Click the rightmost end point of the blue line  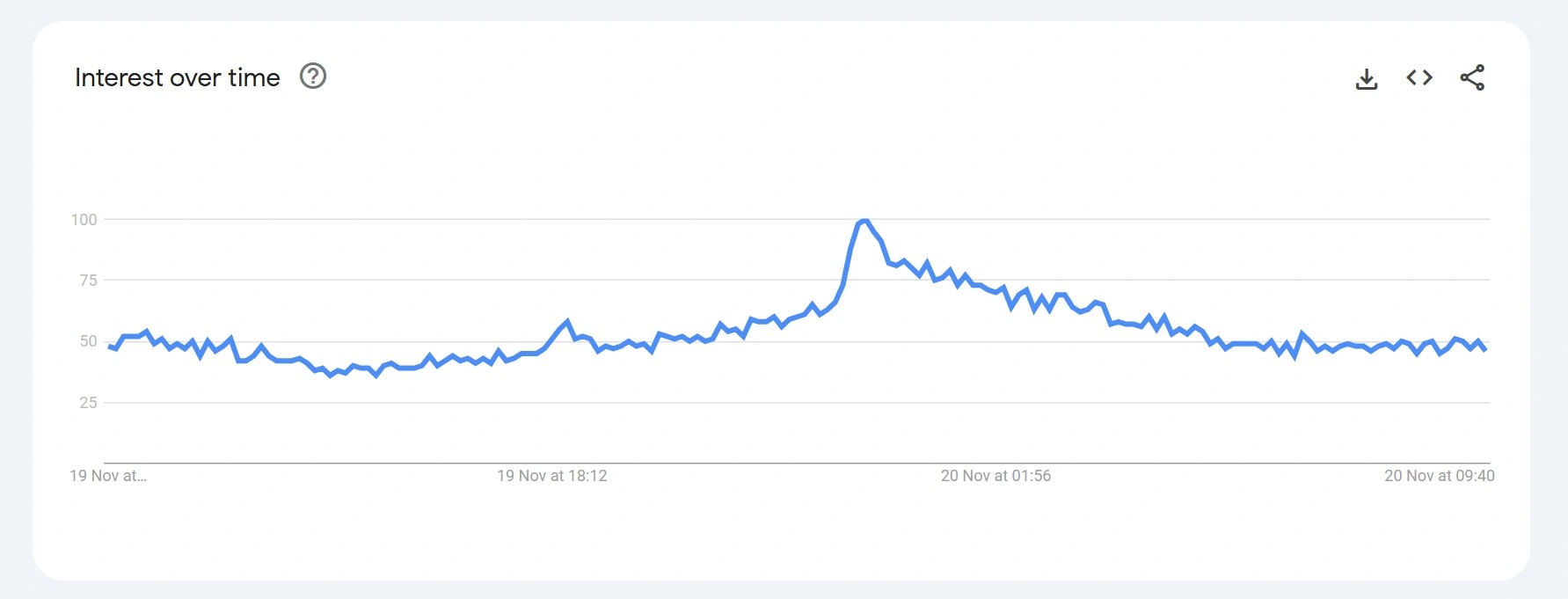(x=1485, y=349)
